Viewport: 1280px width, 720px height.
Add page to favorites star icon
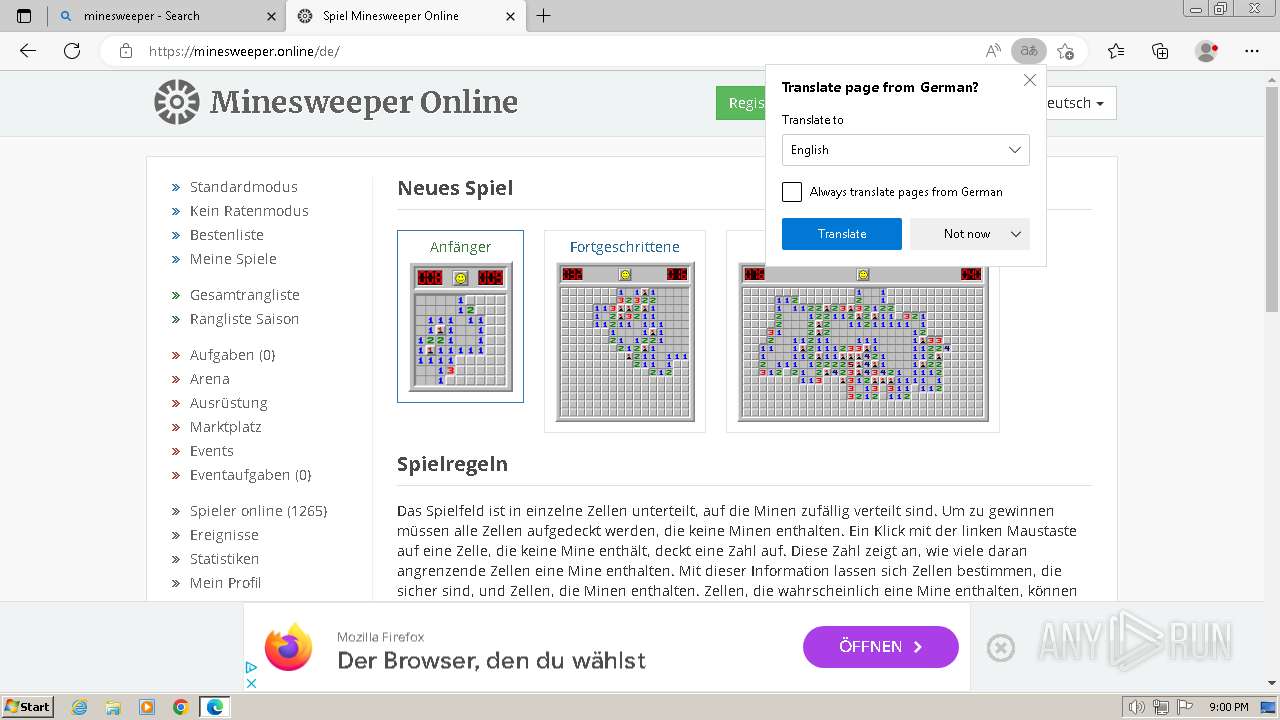click(x=1065, y=51)
